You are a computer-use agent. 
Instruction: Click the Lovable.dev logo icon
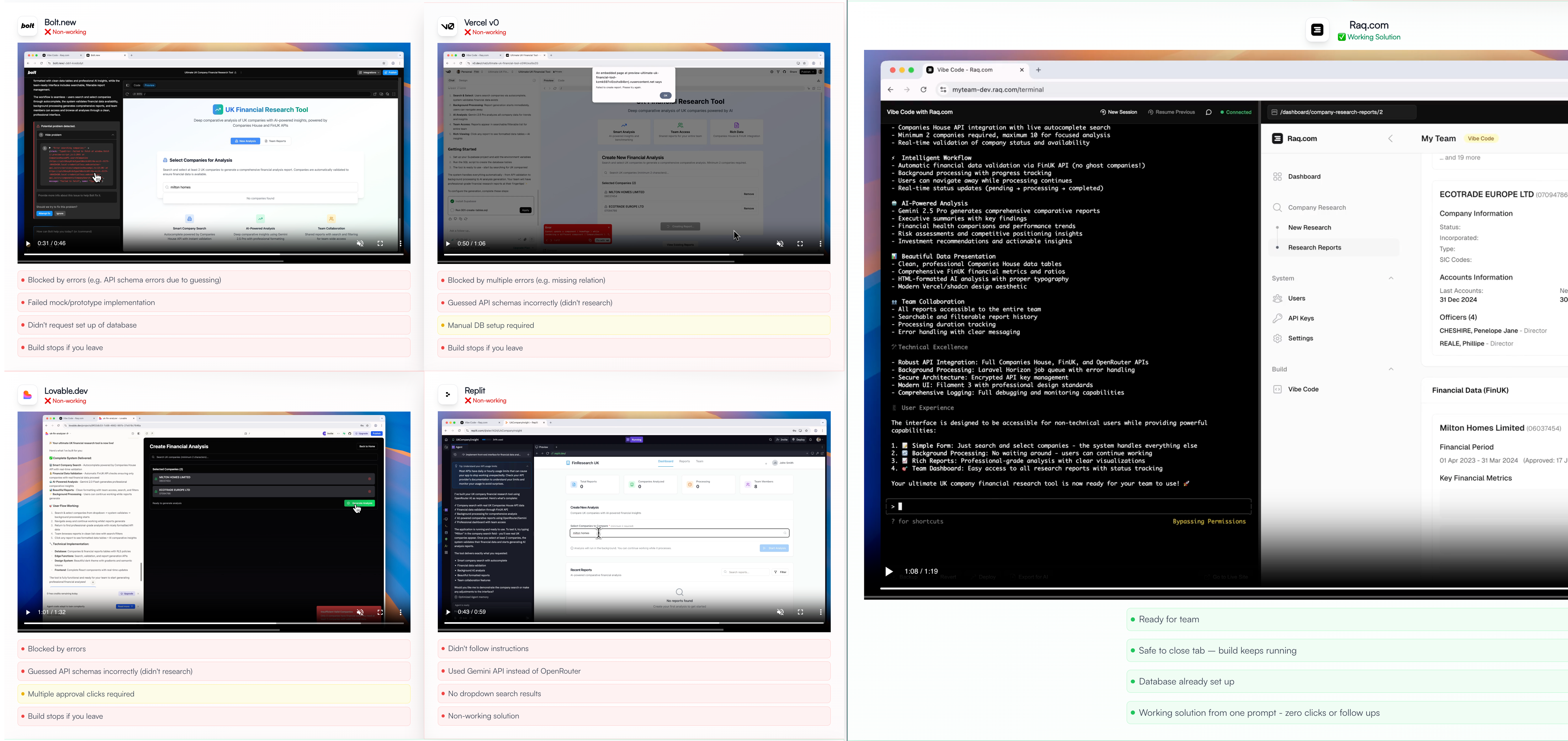click(x=28, y=395)
